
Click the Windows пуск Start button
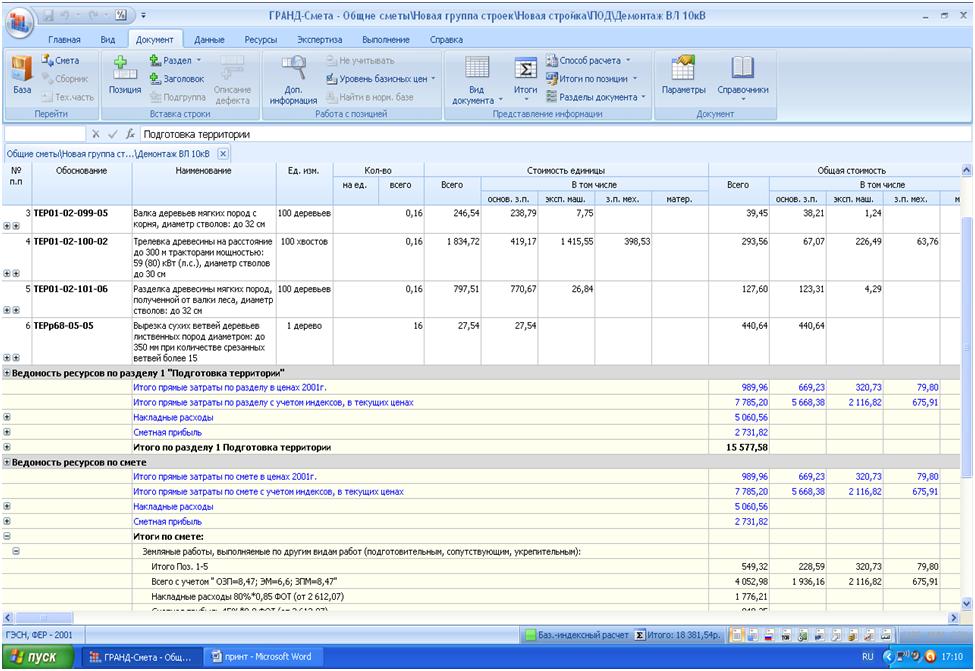(x=37, y=657)
